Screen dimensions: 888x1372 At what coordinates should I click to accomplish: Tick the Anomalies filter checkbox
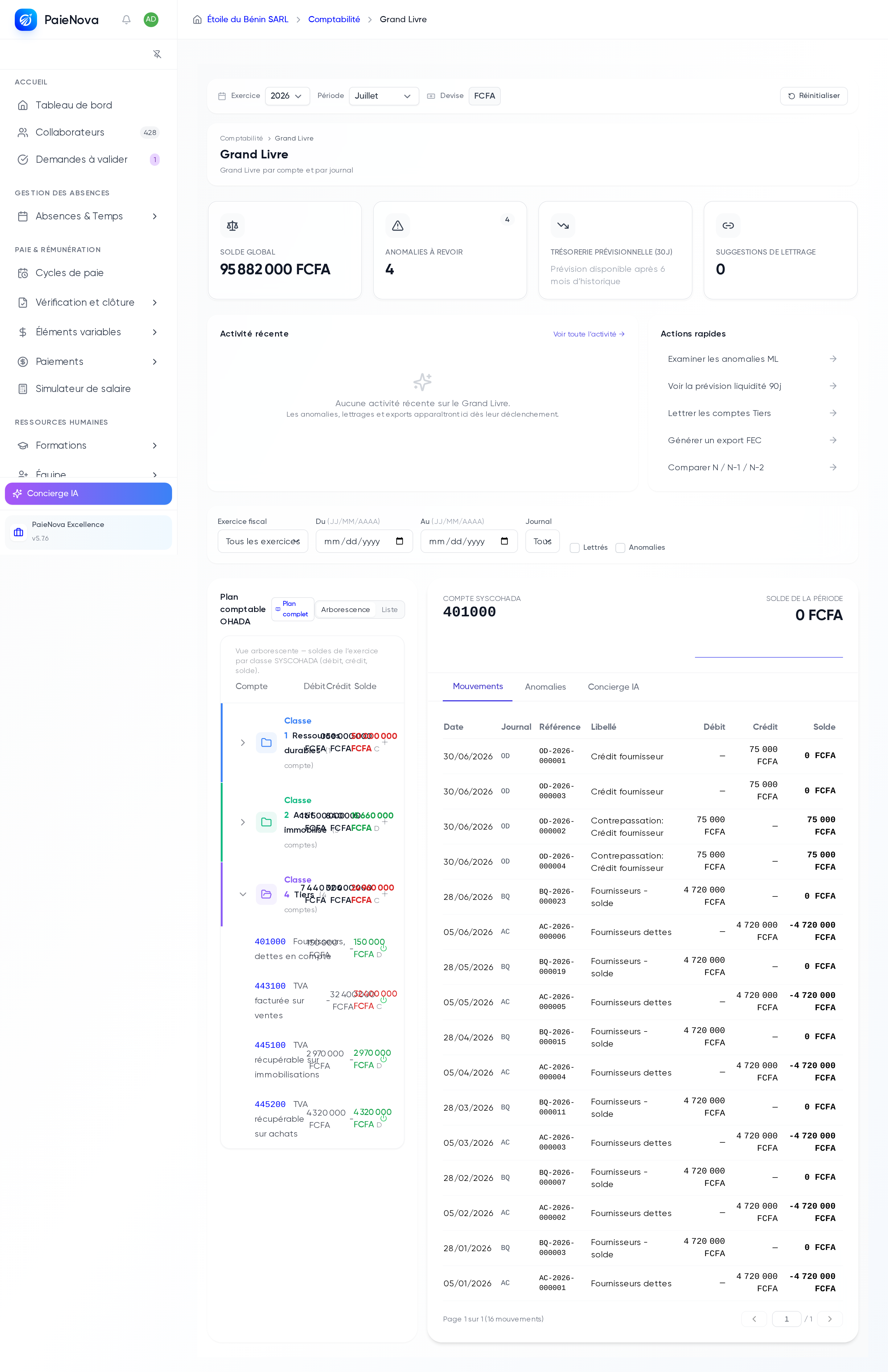(620, 548)
